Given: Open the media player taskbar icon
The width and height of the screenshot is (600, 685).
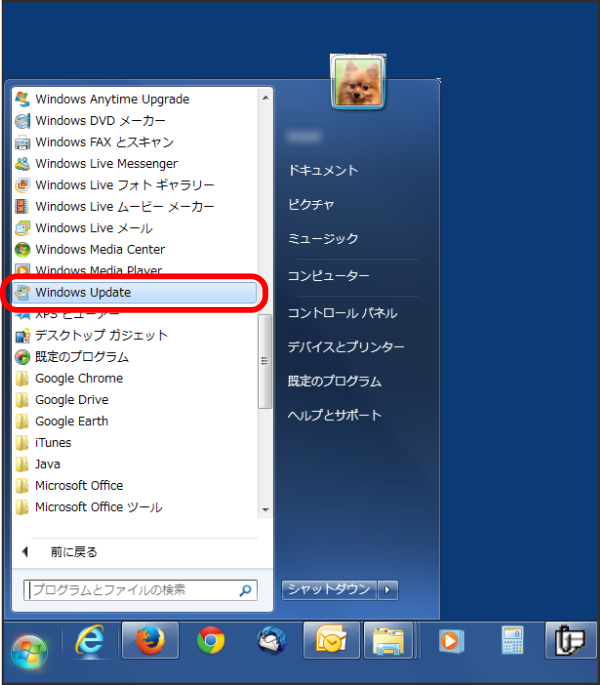Looking at the screenshot, I should pos(451,641).
